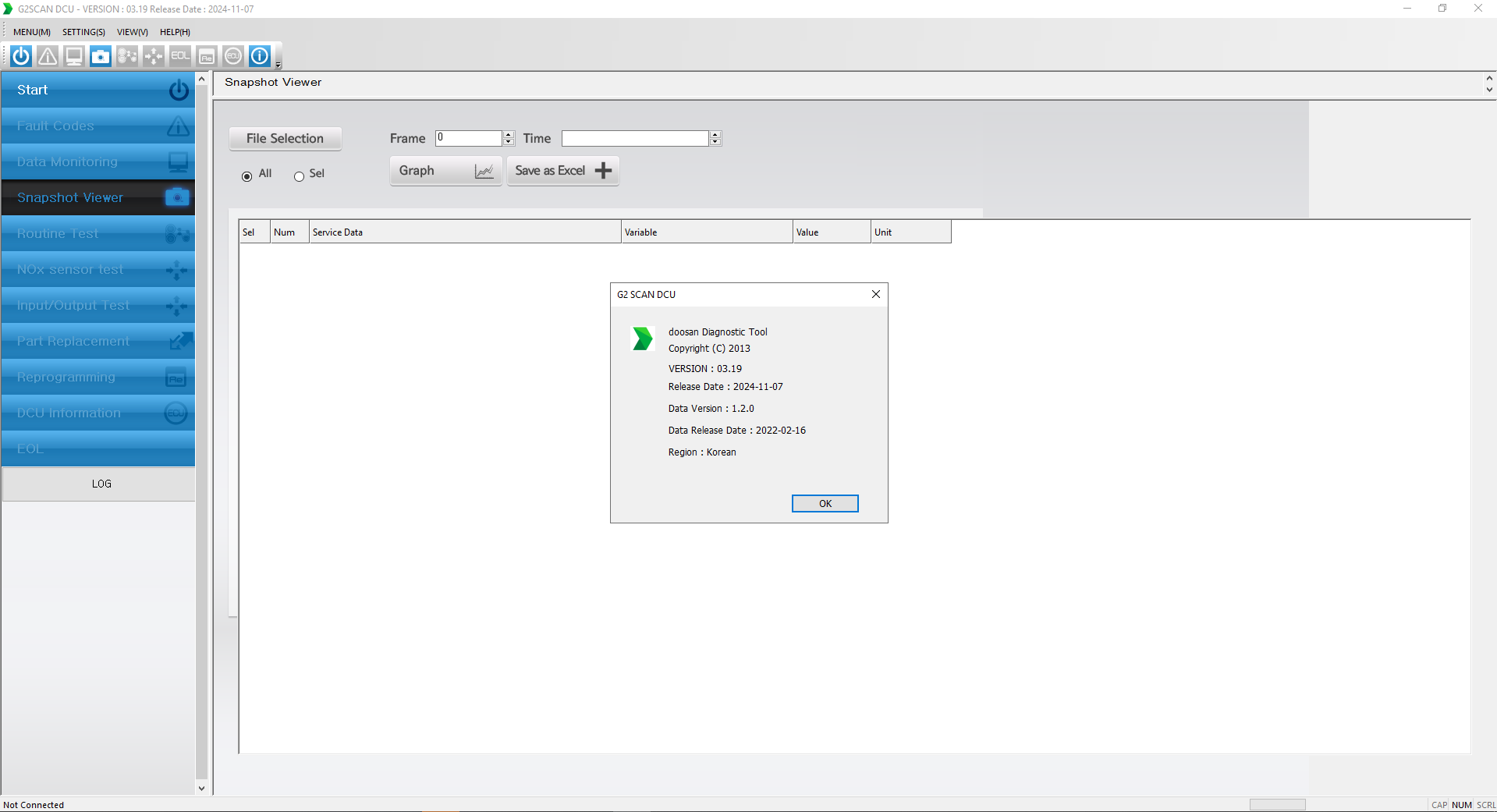Open the VIEW(V) menu

pyautogui.click(x=133, y=32)
